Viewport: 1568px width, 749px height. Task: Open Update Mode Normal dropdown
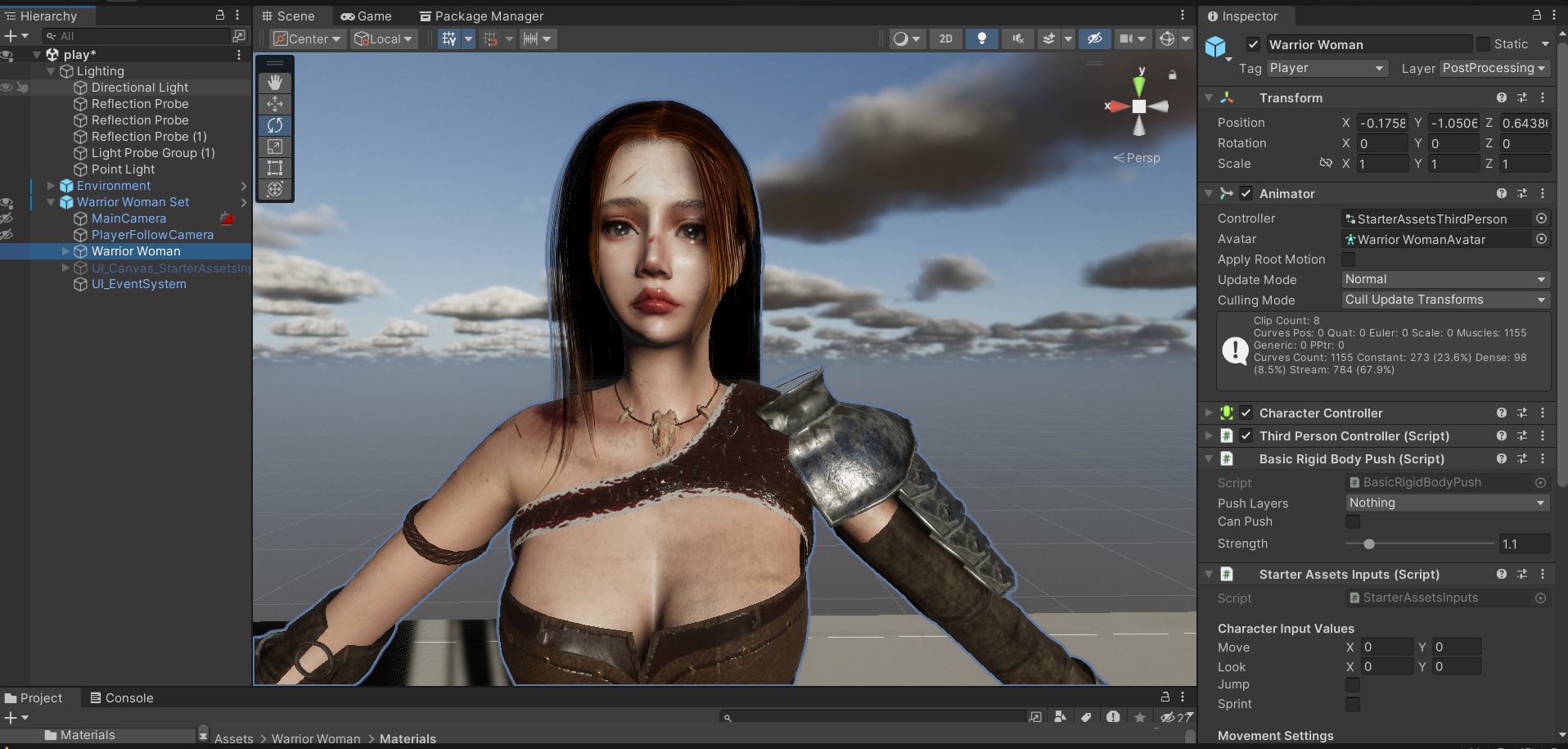tap(1446, 279)
